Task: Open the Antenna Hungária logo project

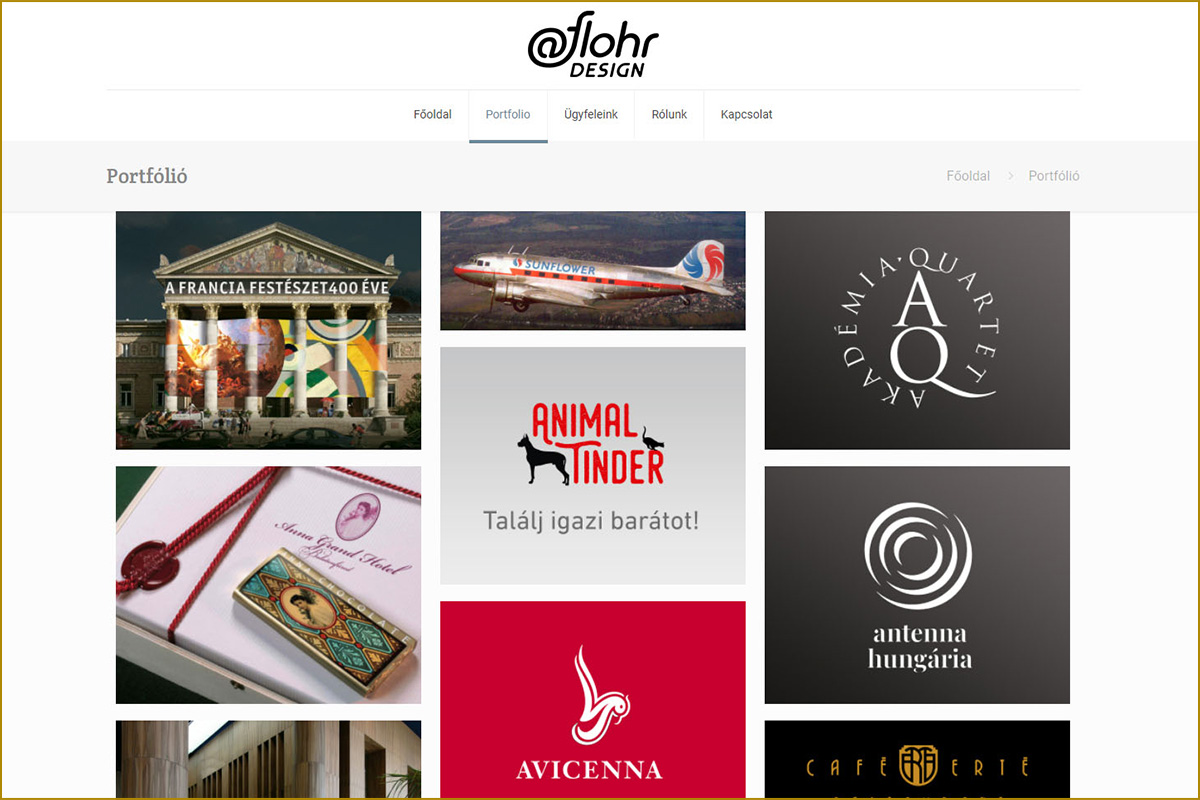Action: pos(917,585)
